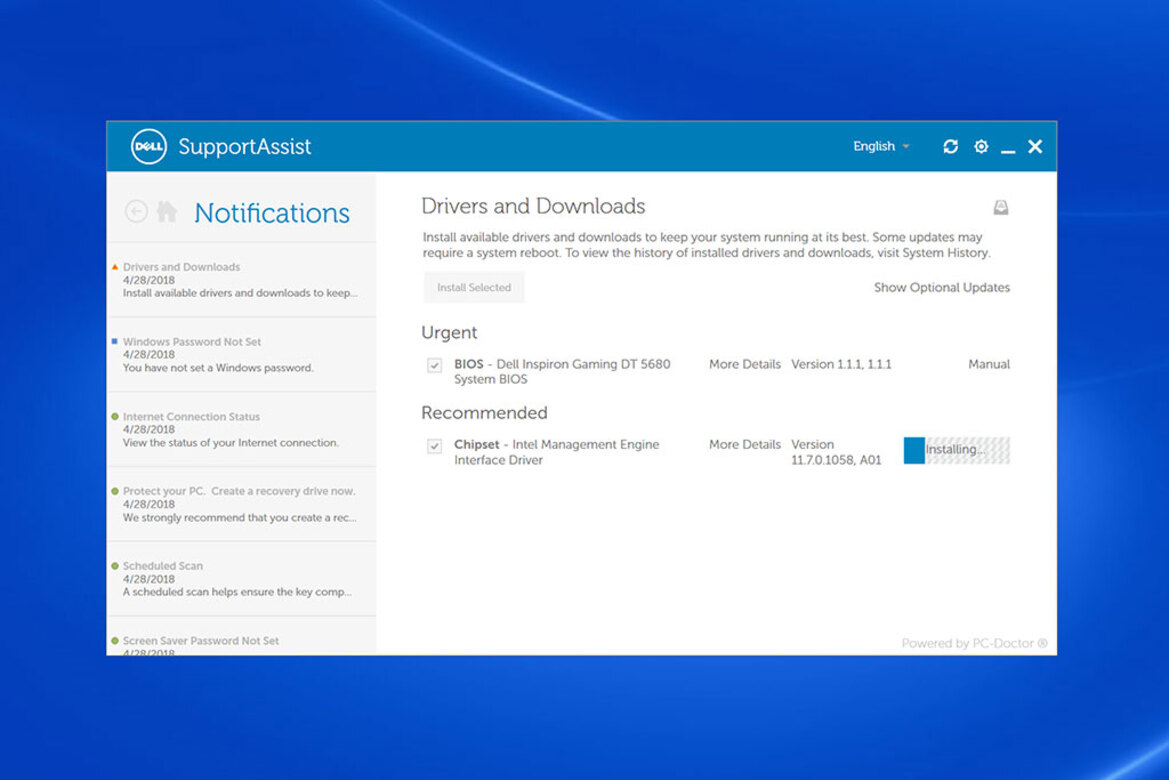Click the Dell logo in the header
The image size is (1169, 780).
(148, 146)
